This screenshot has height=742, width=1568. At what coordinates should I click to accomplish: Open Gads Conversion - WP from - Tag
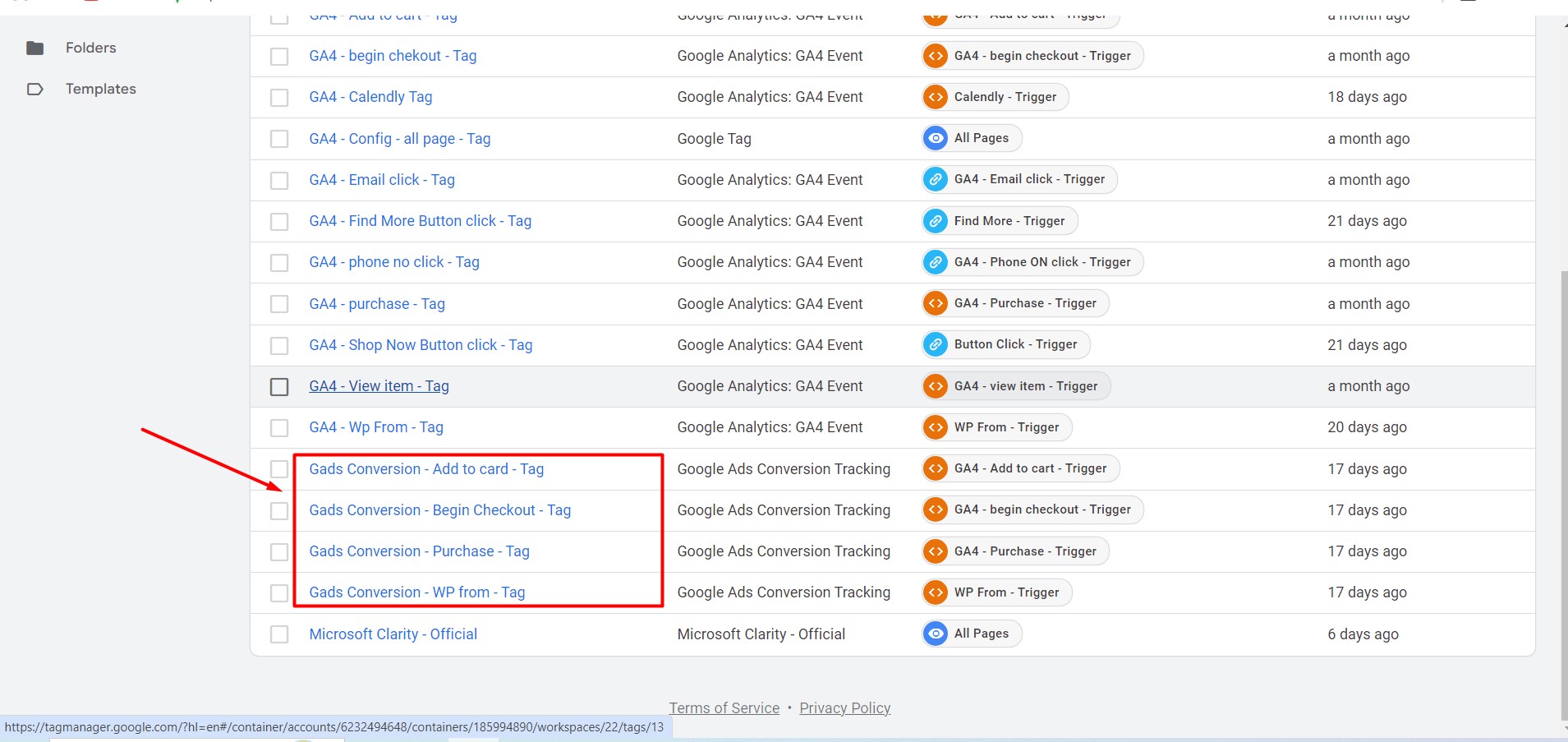417,592
